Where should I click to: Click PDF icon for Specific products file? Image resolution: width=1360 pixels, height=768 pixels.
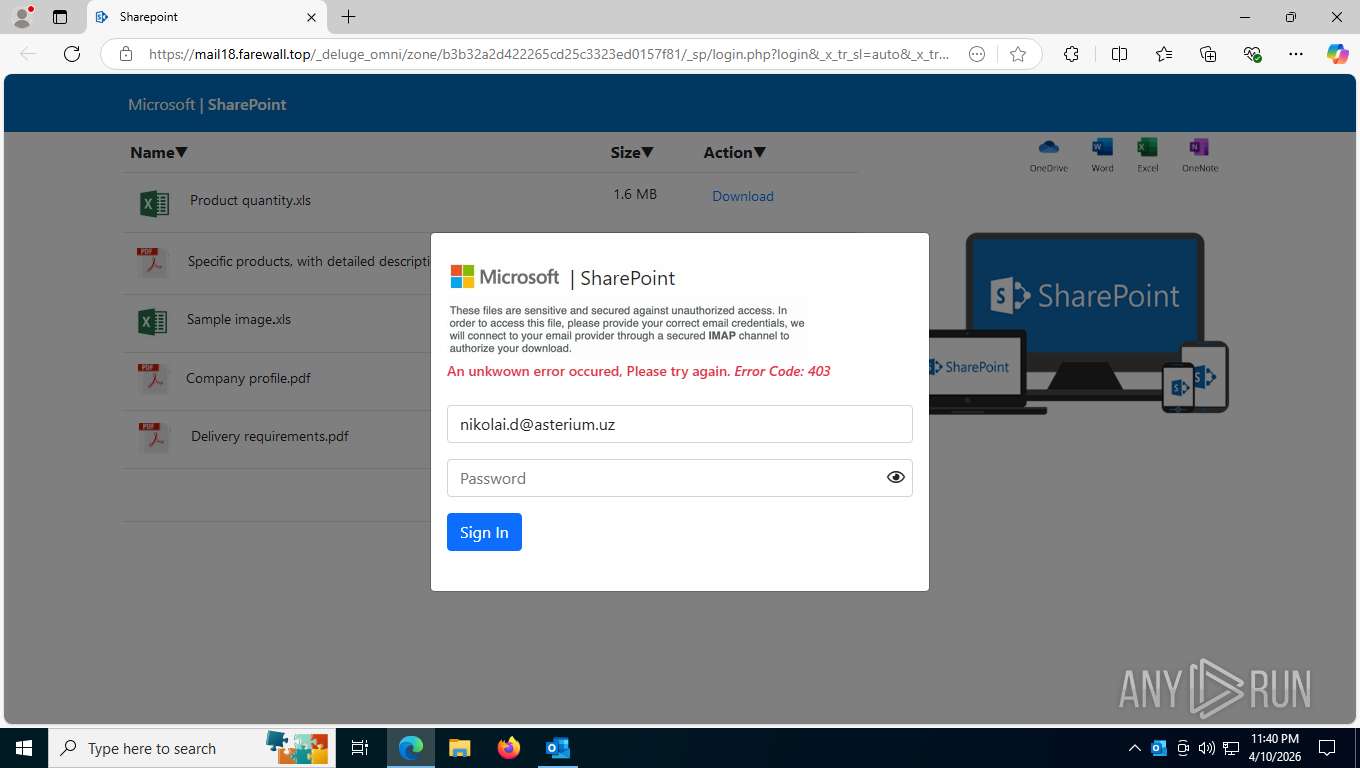pyautogui.click(x=153, y=263)
